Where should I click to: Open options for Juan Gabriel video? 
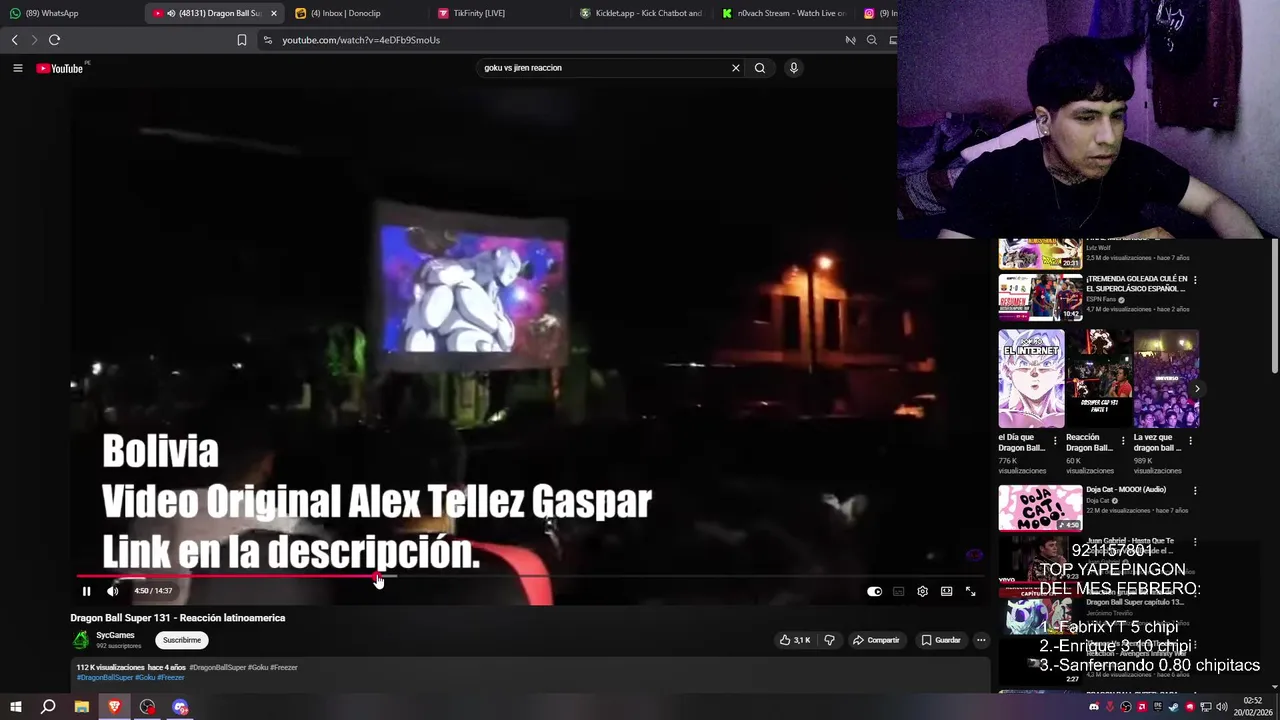(x=1195, y=543)
